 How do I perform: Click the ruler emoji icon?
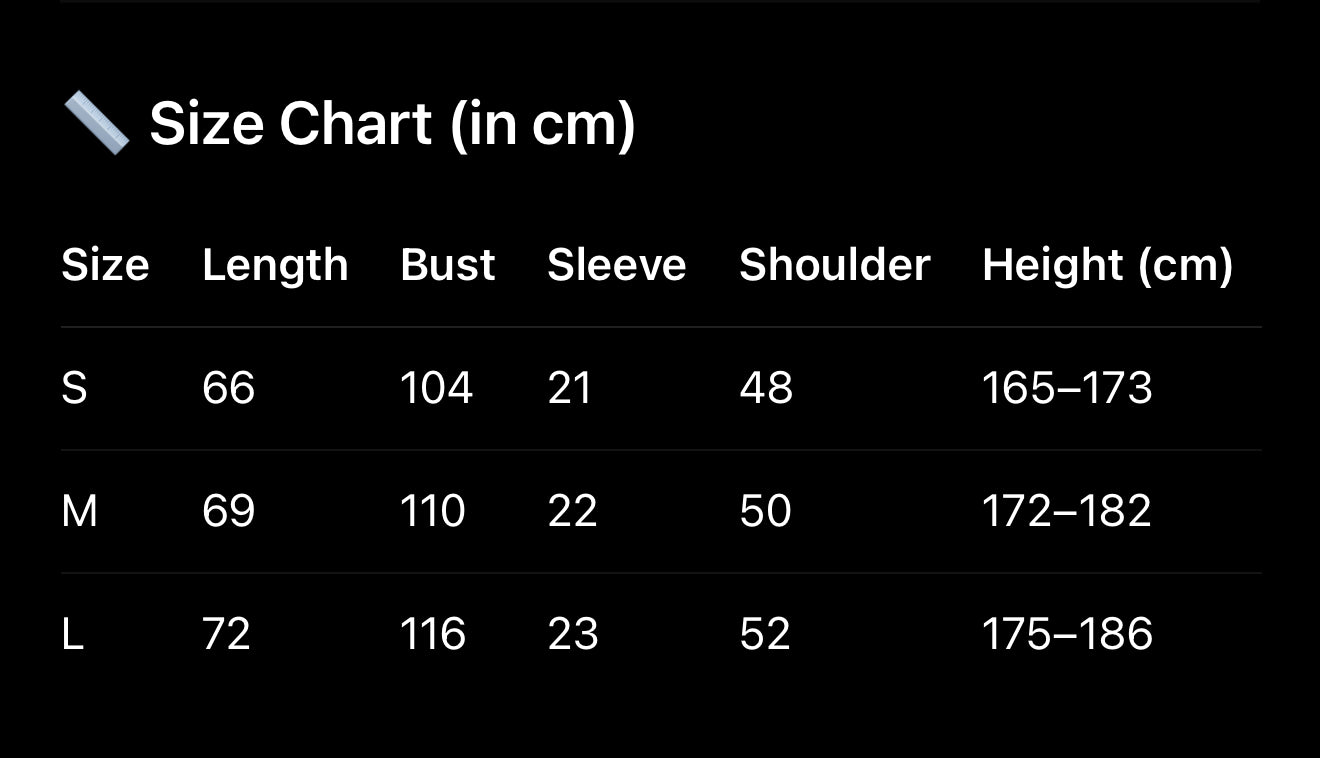pyautogui.click(x=97, y=123)
